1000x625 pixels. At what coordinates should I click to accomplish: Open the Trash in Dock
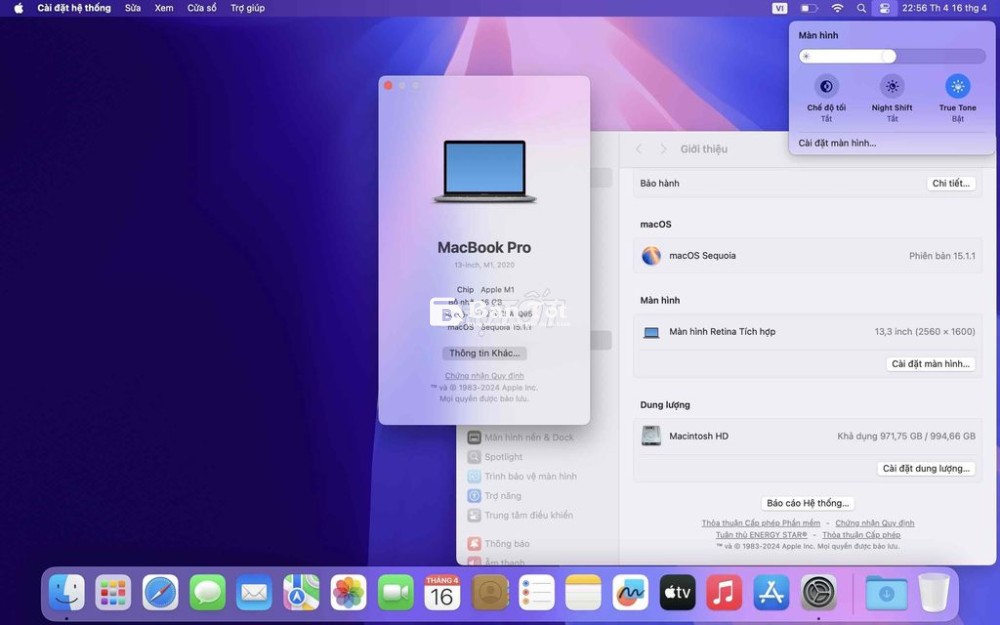(x=934, y=592)
